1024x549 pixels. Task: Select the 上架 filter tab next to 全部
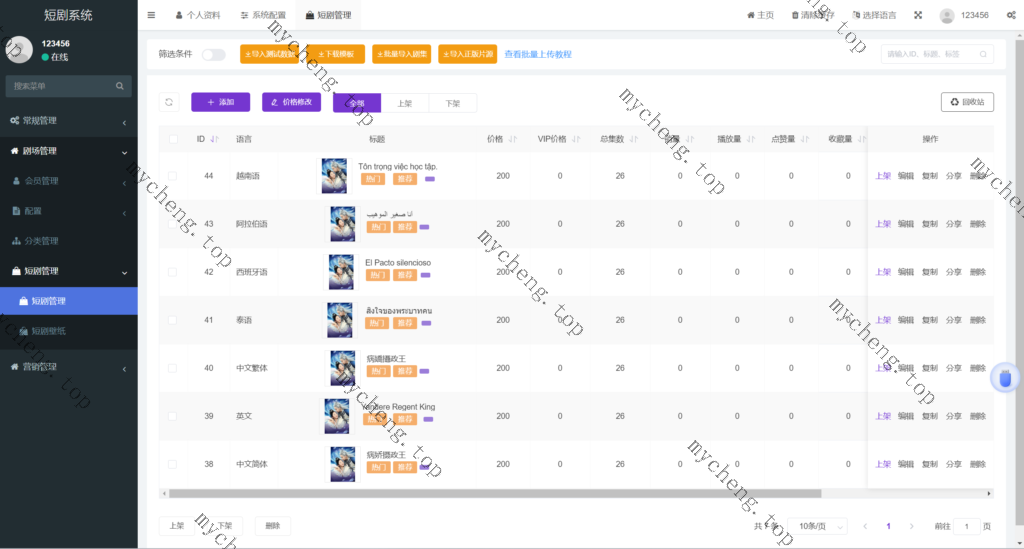click(405, 103)
